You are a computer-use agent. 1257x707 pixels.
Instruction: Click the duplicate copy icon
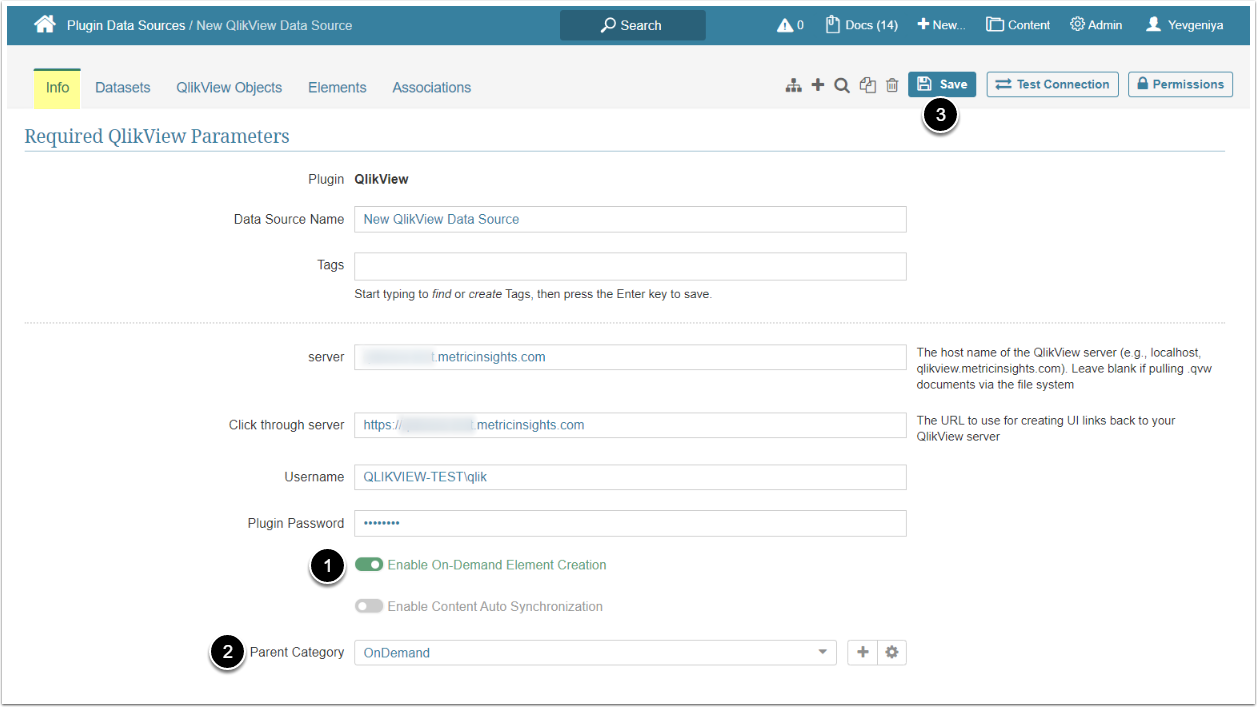867,86
